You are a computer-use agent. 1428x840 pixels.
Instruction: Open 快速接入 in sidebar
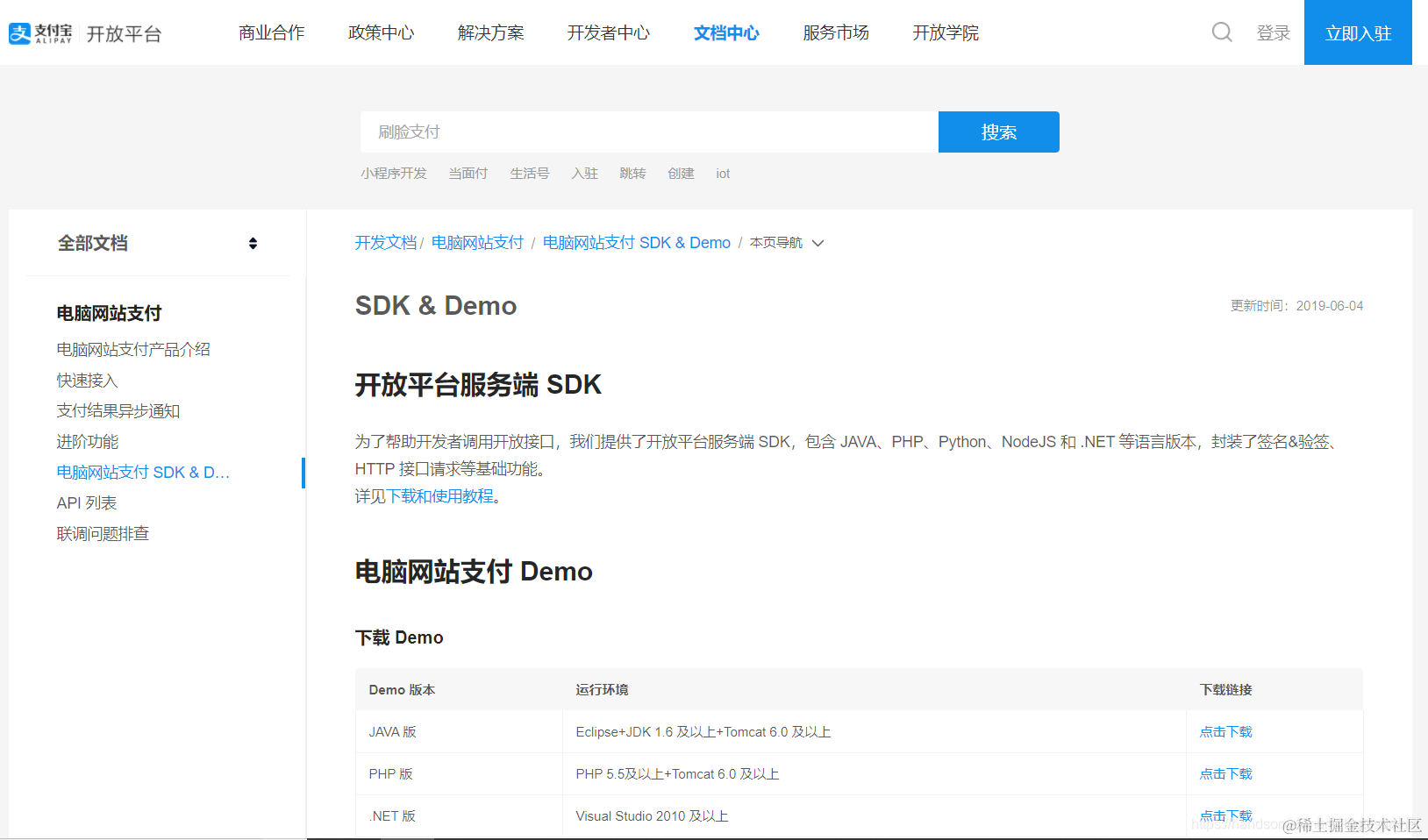point(88,380)
